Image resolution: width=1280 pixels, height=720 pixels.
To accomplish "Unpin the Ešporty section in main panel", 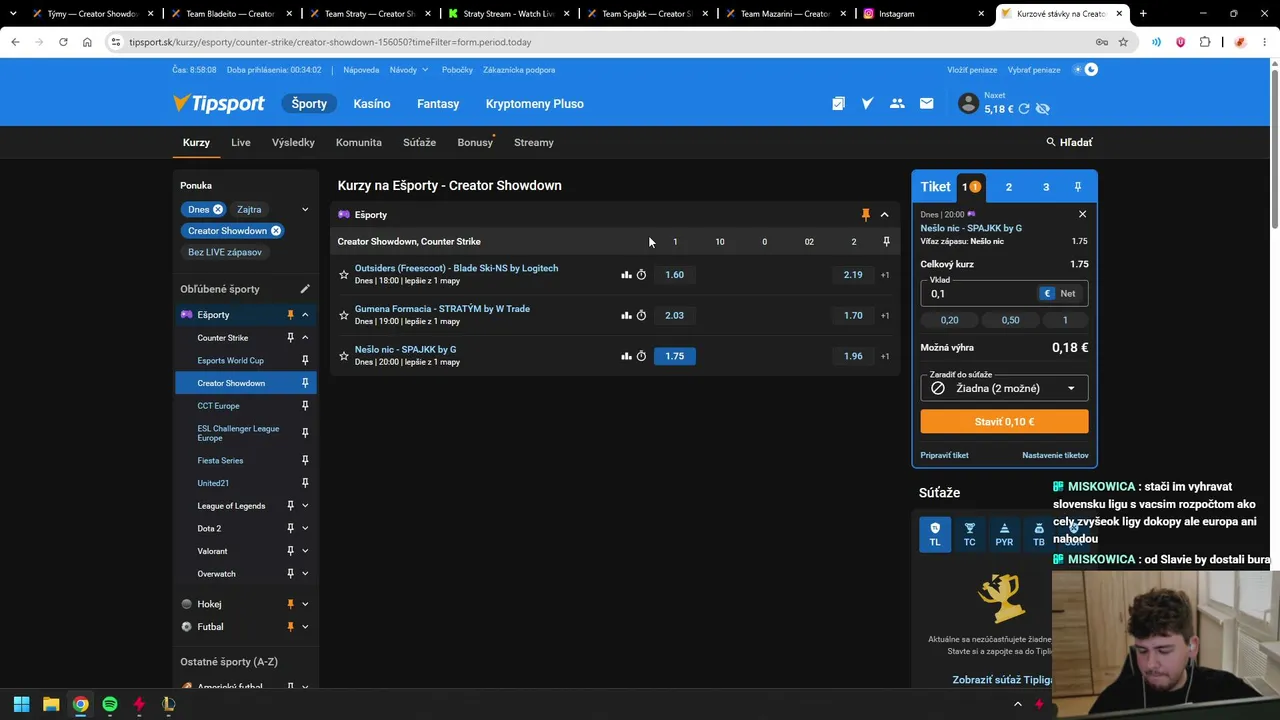I will pyautogui.click(x=866, y=215).
